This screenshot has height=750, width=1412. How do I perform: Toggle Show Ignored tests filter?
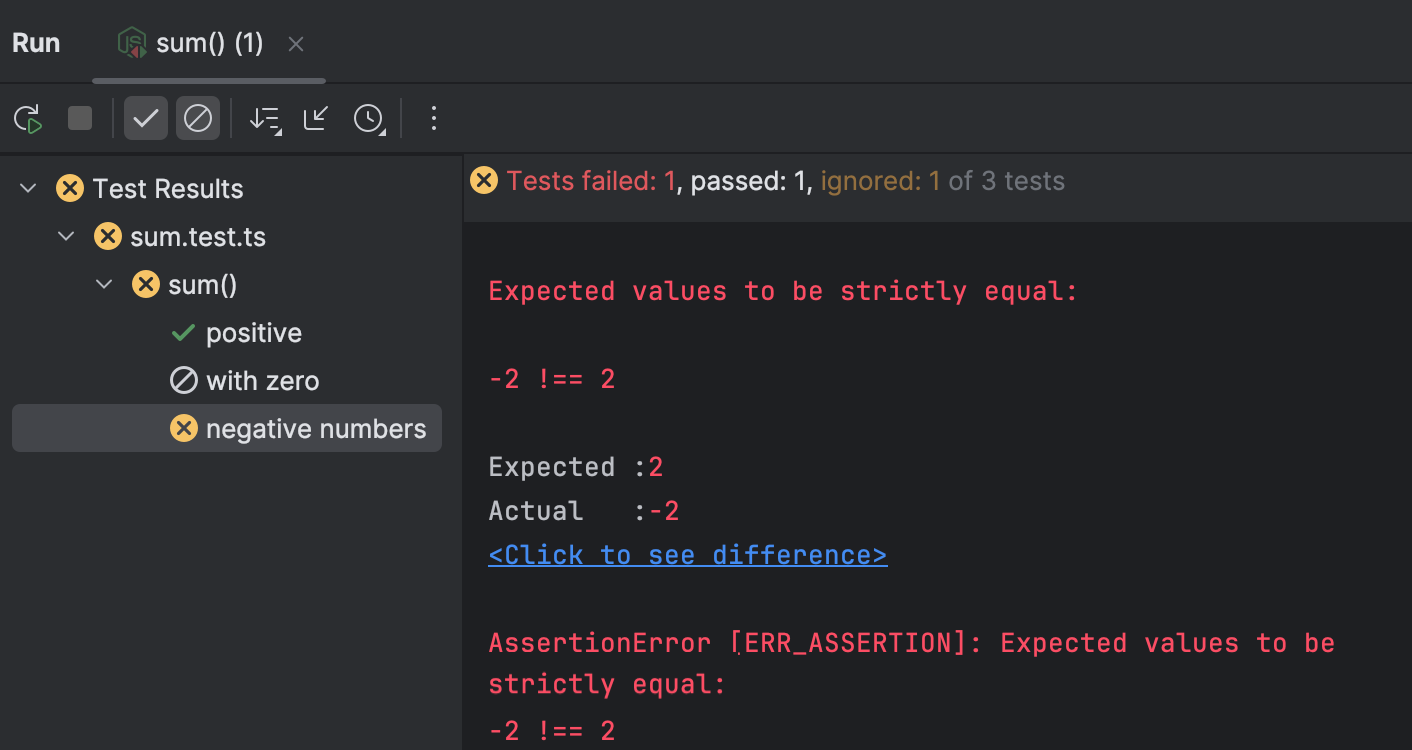tap(198, 119)
